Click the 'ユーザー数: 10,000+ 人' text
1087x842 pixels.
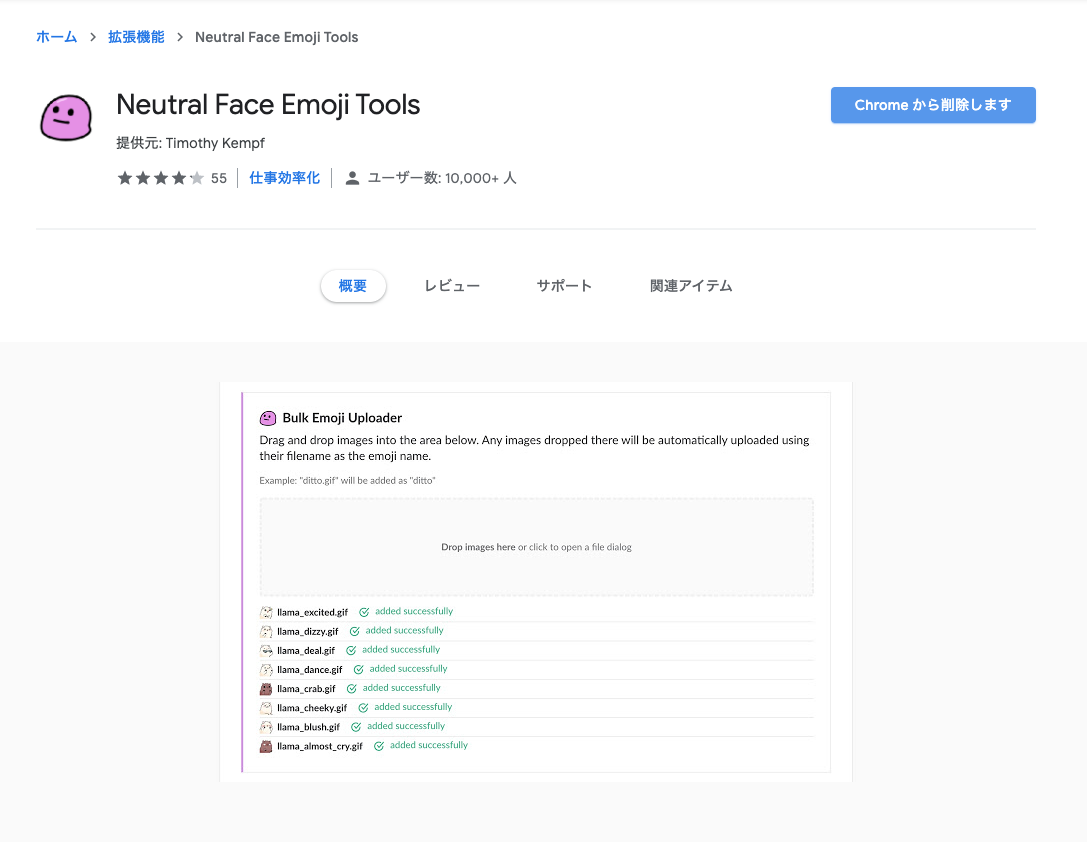click(442, 178)
